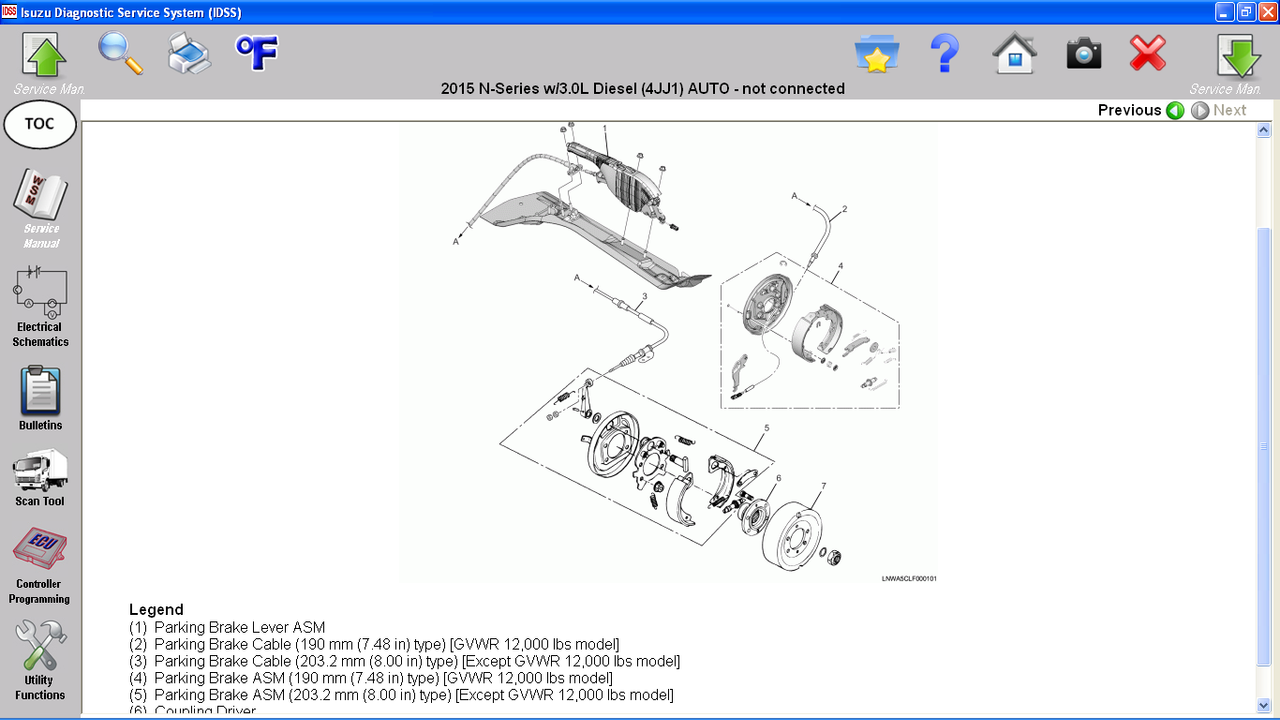Click the green up arrow Service Man icon
Viewport: 1280px width, 720px height.
44,56
